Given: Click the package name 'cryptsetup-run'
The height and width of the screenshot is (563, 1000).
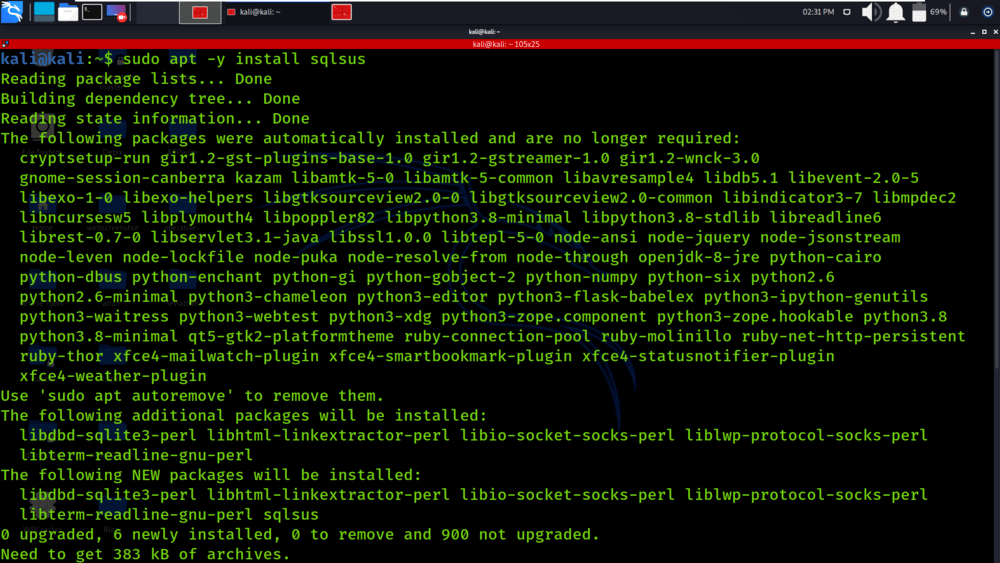Looking at the screenshot, I should [x=85, y=158].
